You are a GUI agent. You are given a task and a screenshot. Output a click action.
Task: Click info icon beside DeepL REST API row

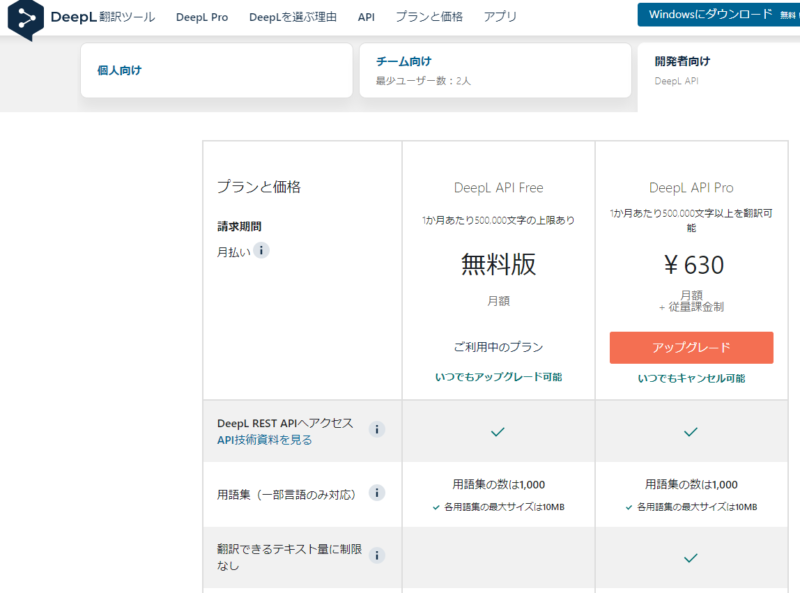[x=377, y=429]
